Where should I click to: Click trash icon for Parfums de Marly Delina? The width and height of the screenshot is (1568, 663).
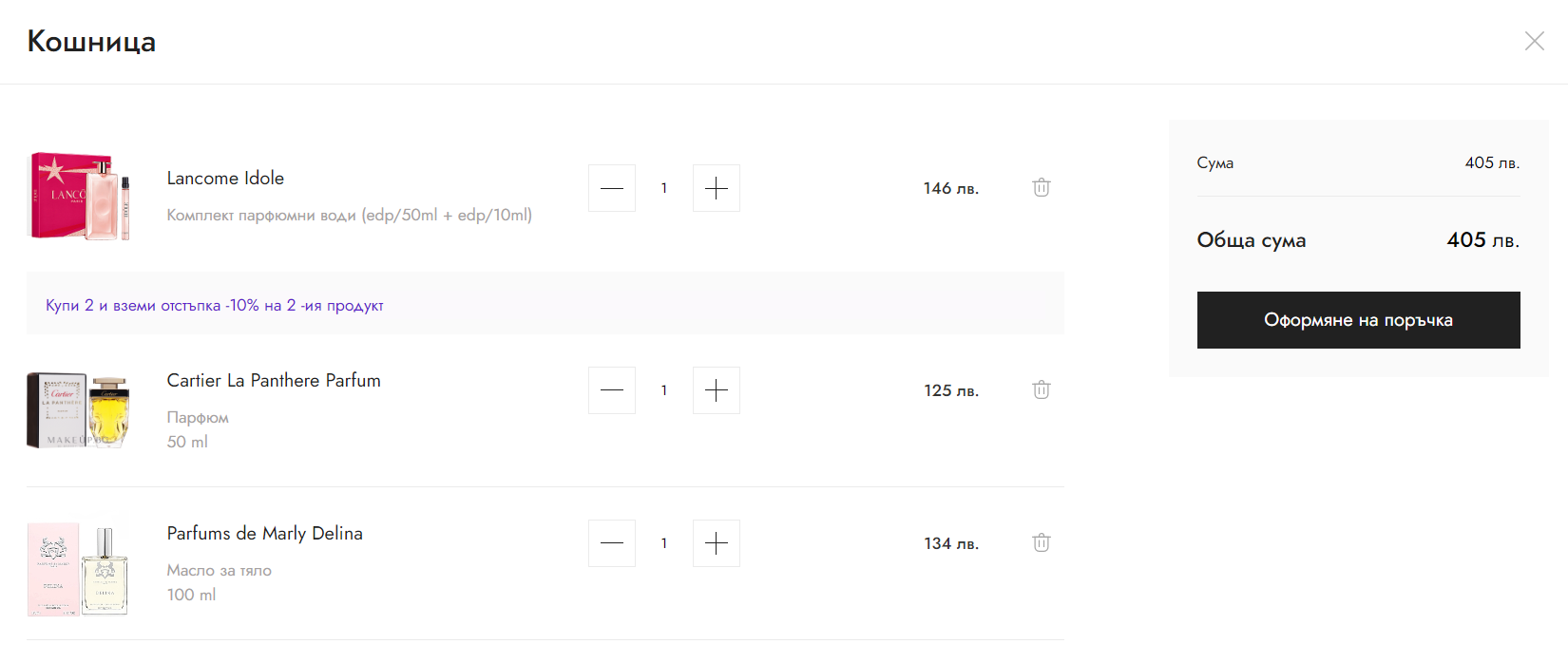point(1042,542)
